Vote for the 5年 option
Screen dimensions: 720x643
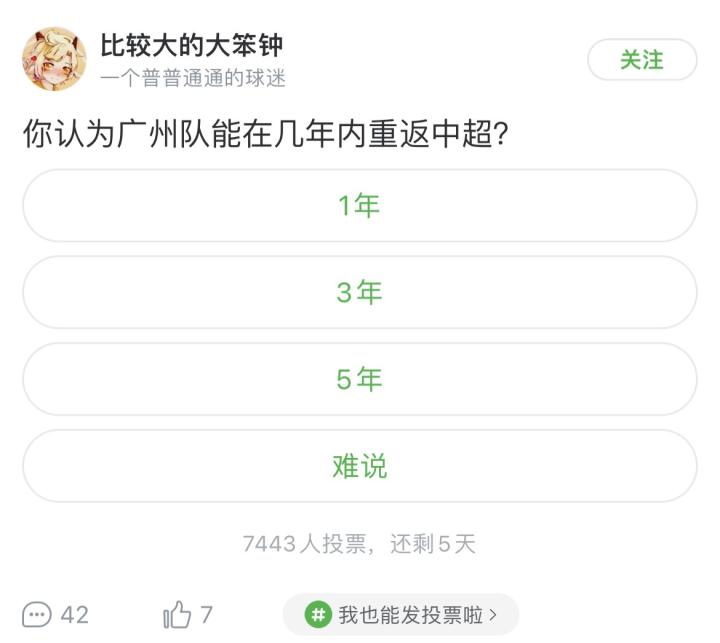click(x=360, y=379)
